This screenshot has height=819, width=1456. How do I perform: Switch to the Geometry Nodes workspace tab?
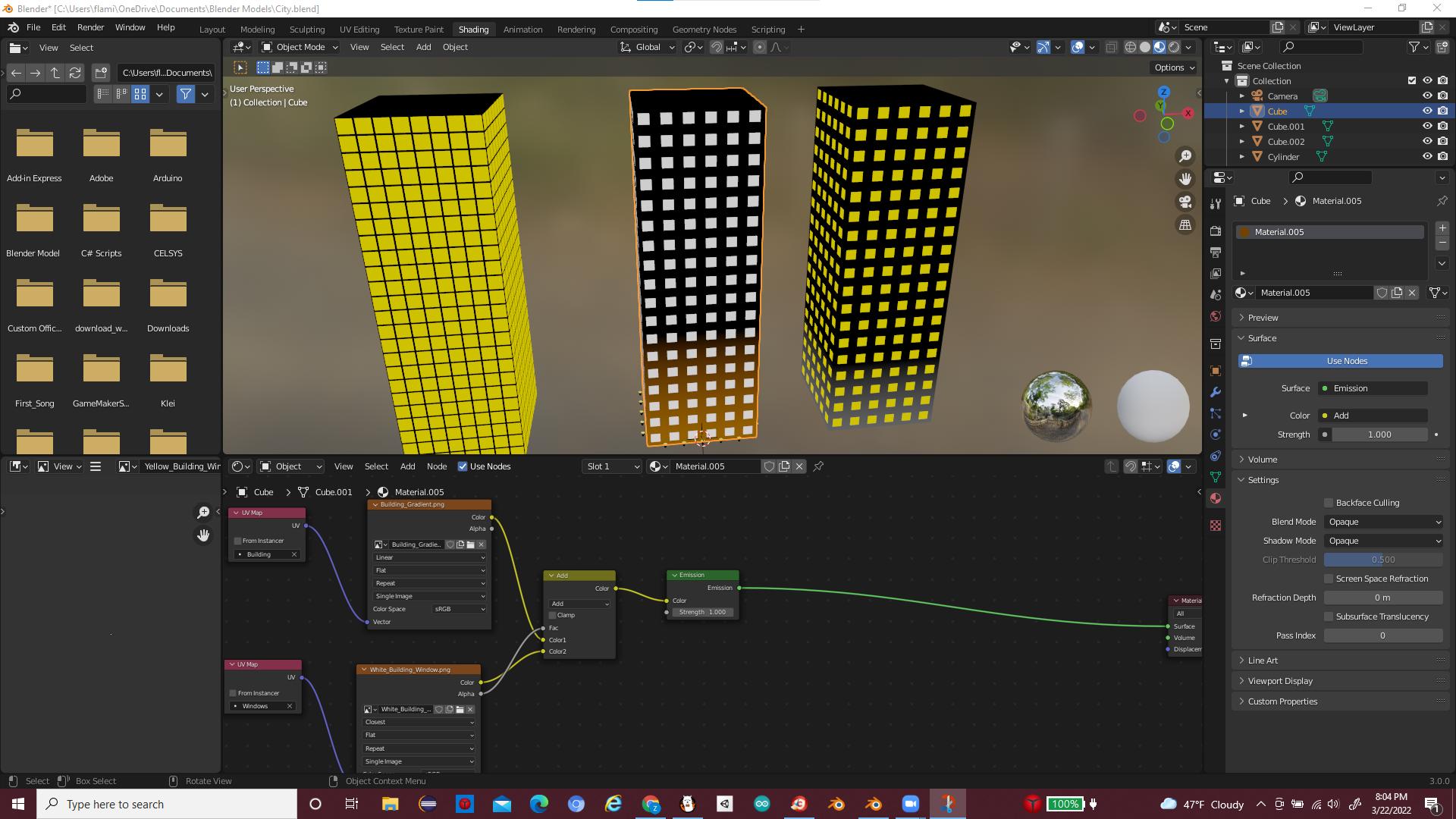(704, 30)
